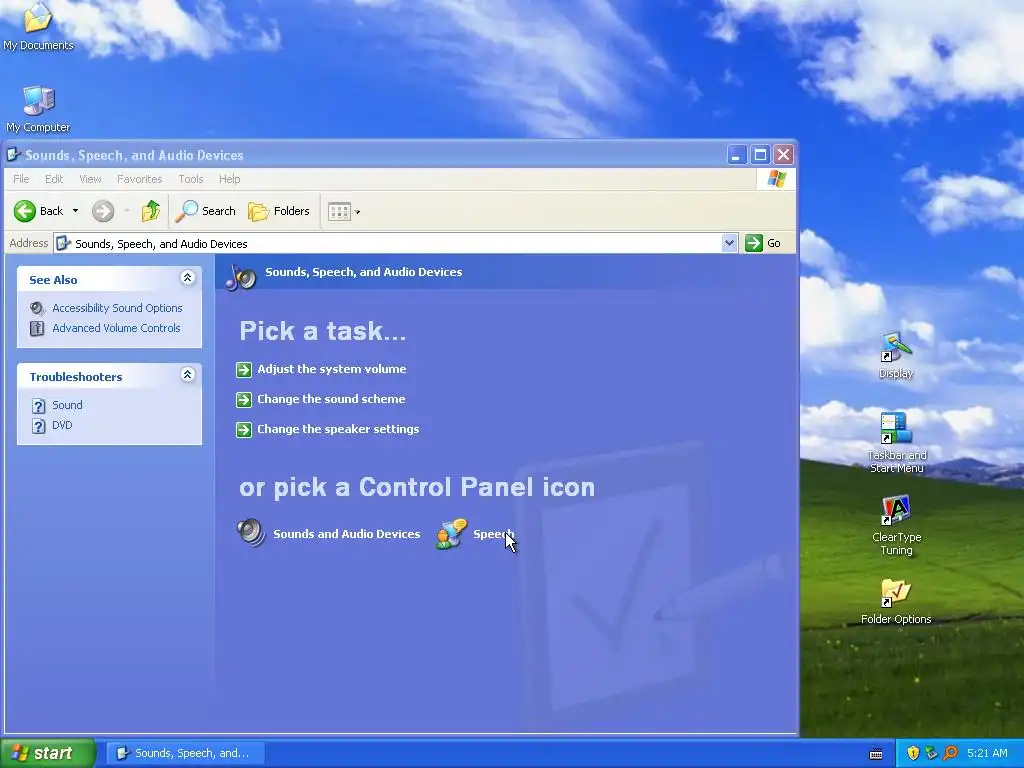Image resolution: width=1024 pixels, height=768 pixels.
Task: Click the Sounds, Speech taskbar button
Action: coord(185,753)
